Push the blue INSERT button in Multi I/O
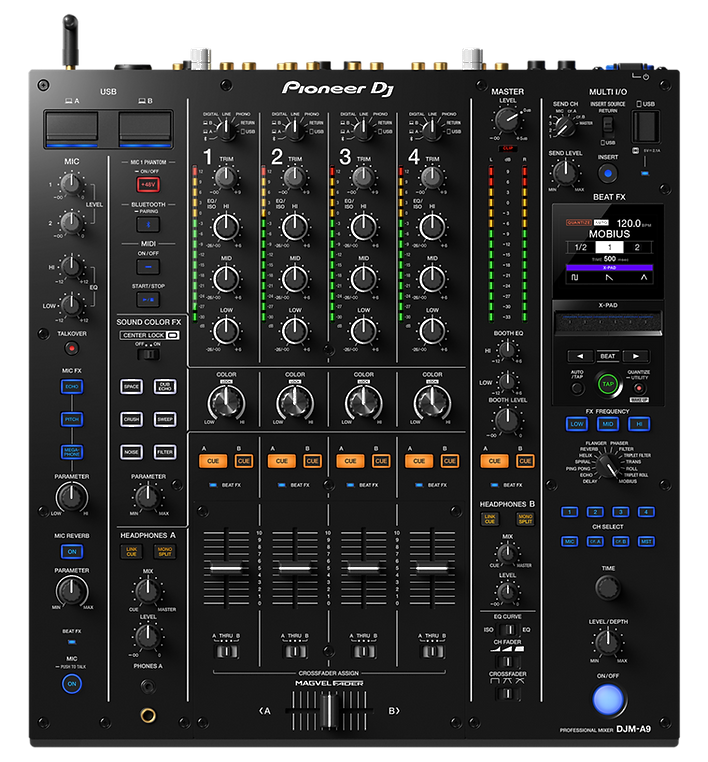 (607, 173)
